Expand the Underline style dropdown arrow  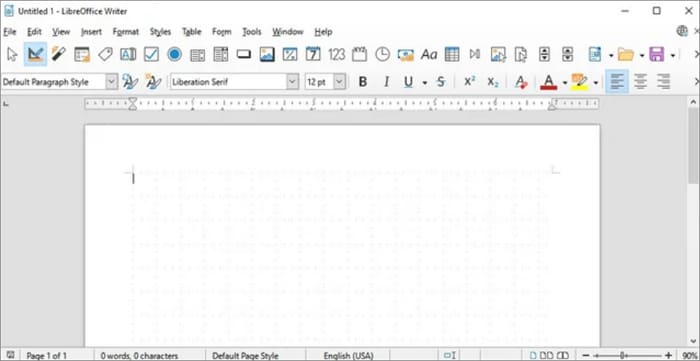coord(425,83)
